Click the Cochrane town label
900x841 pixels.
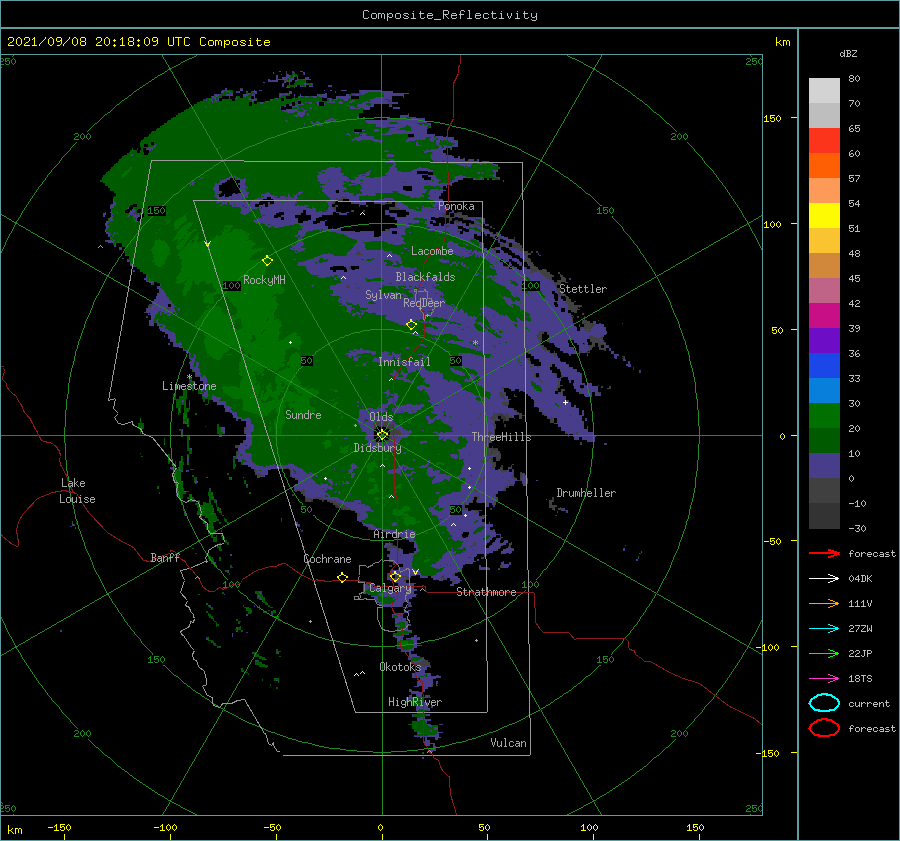pos(327,559)
